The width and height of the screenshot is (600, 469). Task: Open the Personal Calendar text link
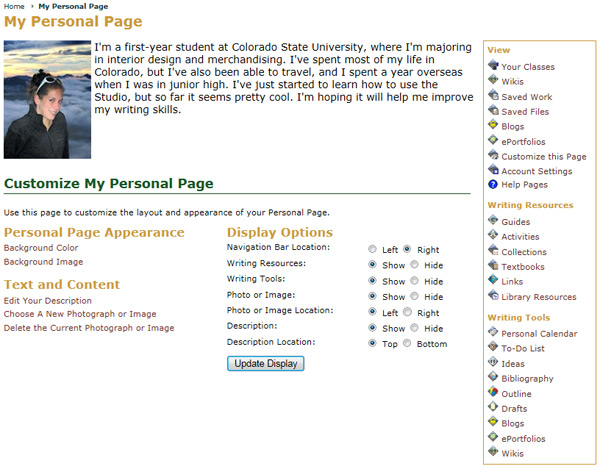point(539,334)
